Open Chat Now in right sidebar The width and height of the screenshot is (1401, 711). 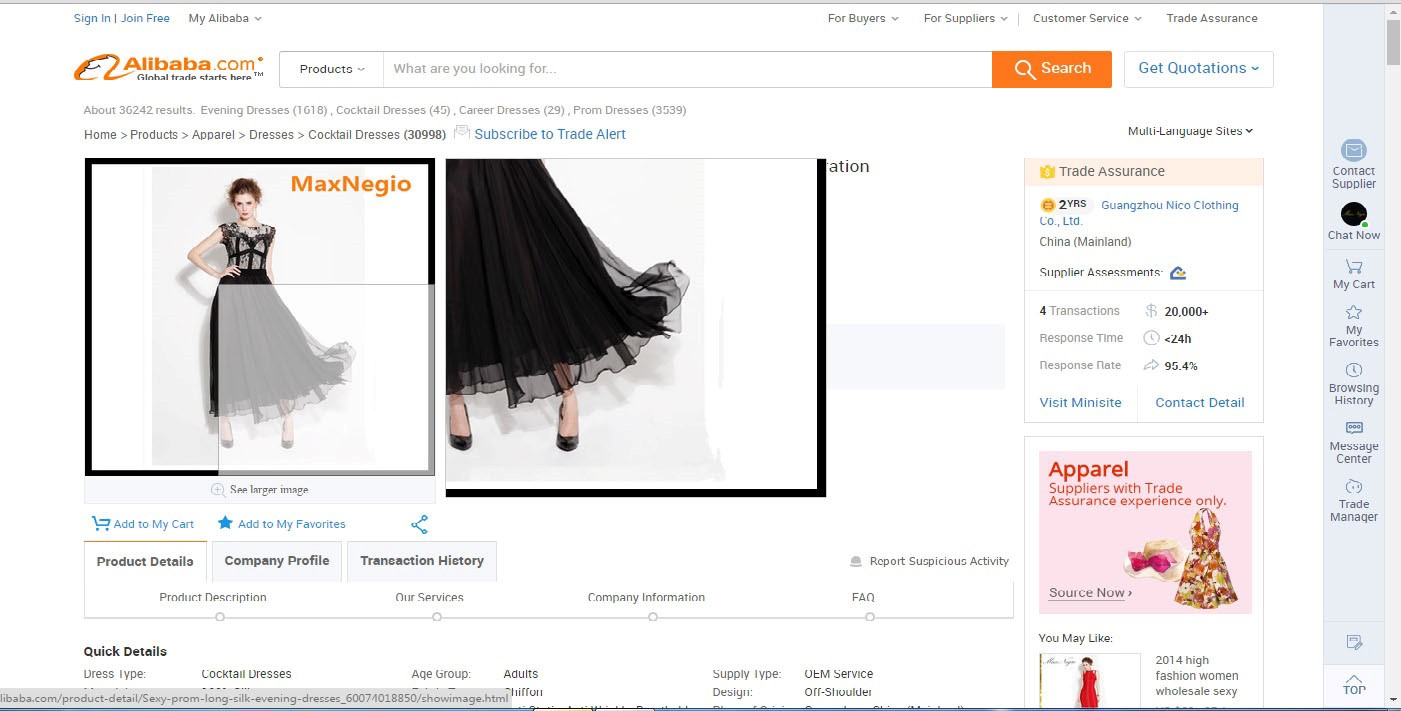pyautogui.click(x=1353, y=215)
